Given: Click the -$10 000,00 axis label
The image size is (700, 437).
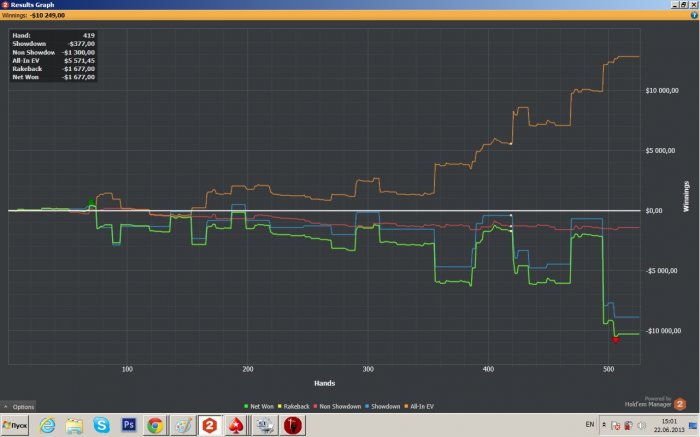Looking at the screenshot, I should pyautogui.click(x=663, y=331).
